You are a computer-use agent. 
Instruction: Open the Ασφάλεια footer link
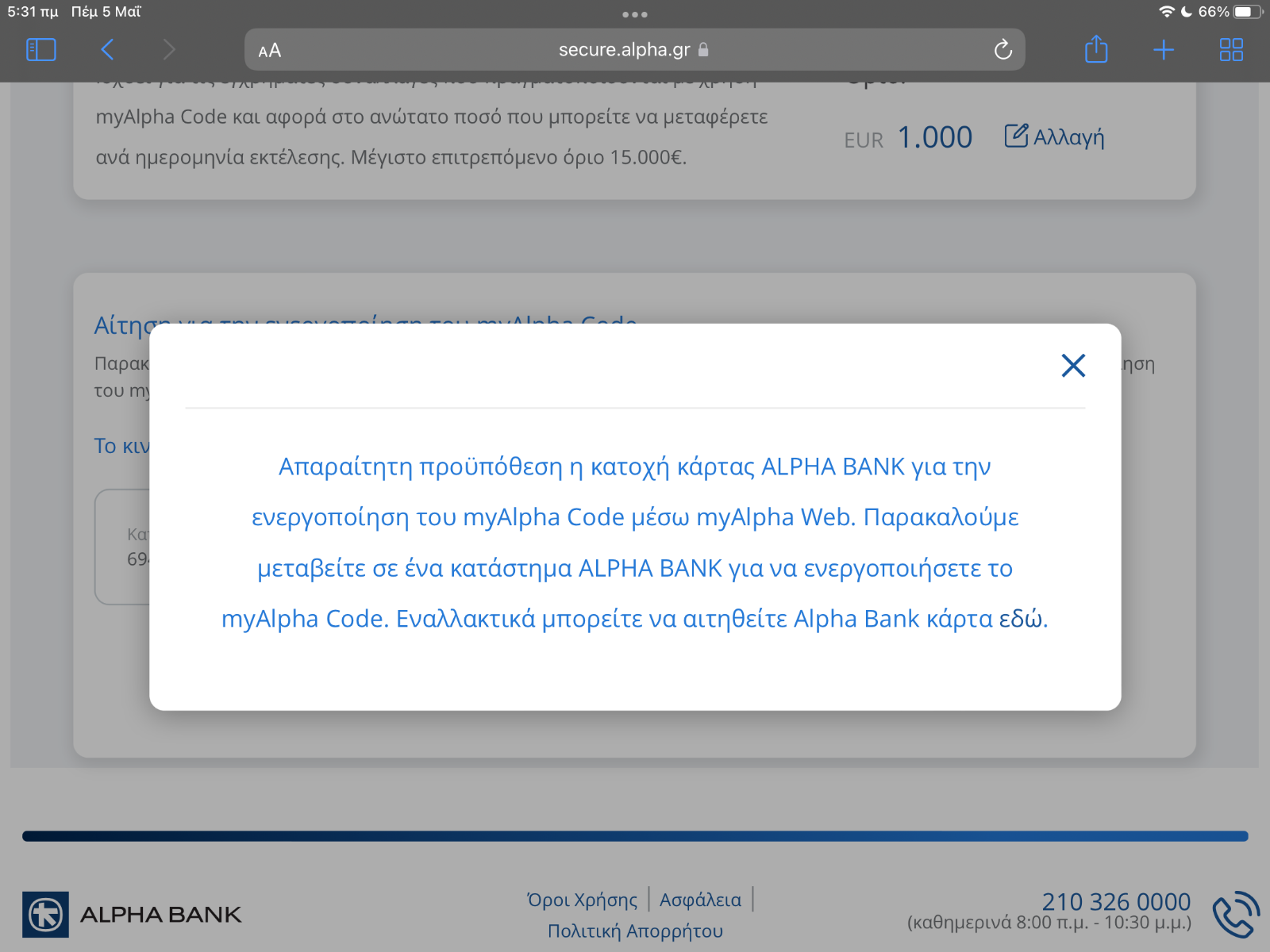tap(701, 900)
